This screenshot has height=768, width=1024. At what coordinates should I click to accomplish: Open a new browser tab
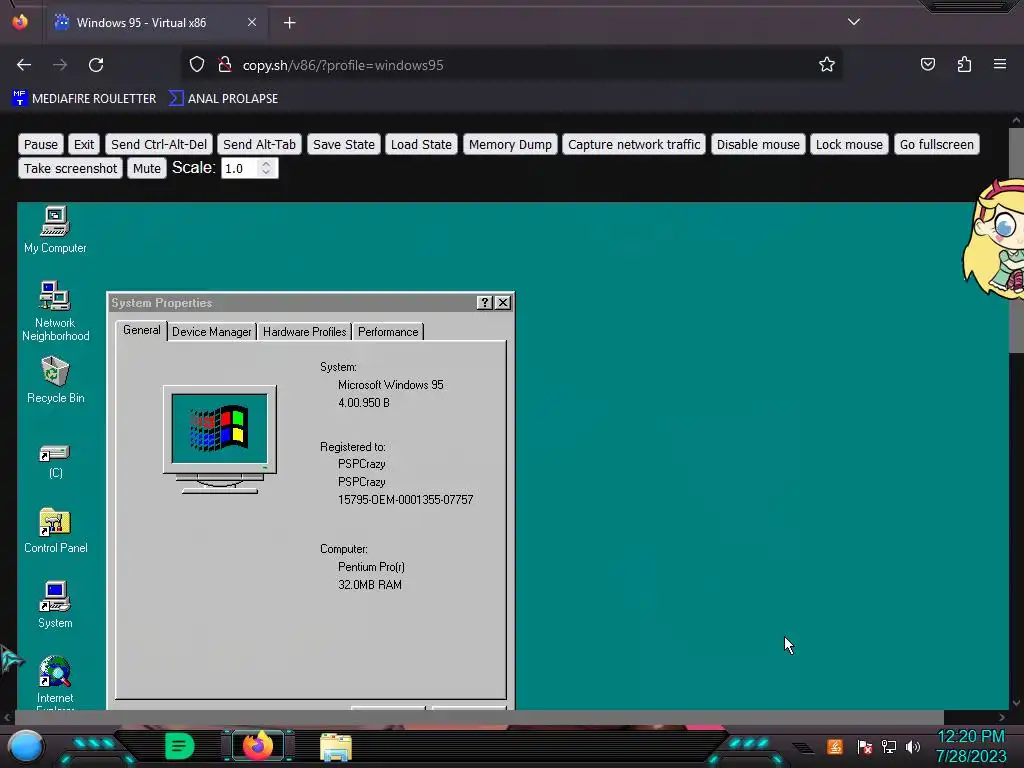tap(289, 23)
